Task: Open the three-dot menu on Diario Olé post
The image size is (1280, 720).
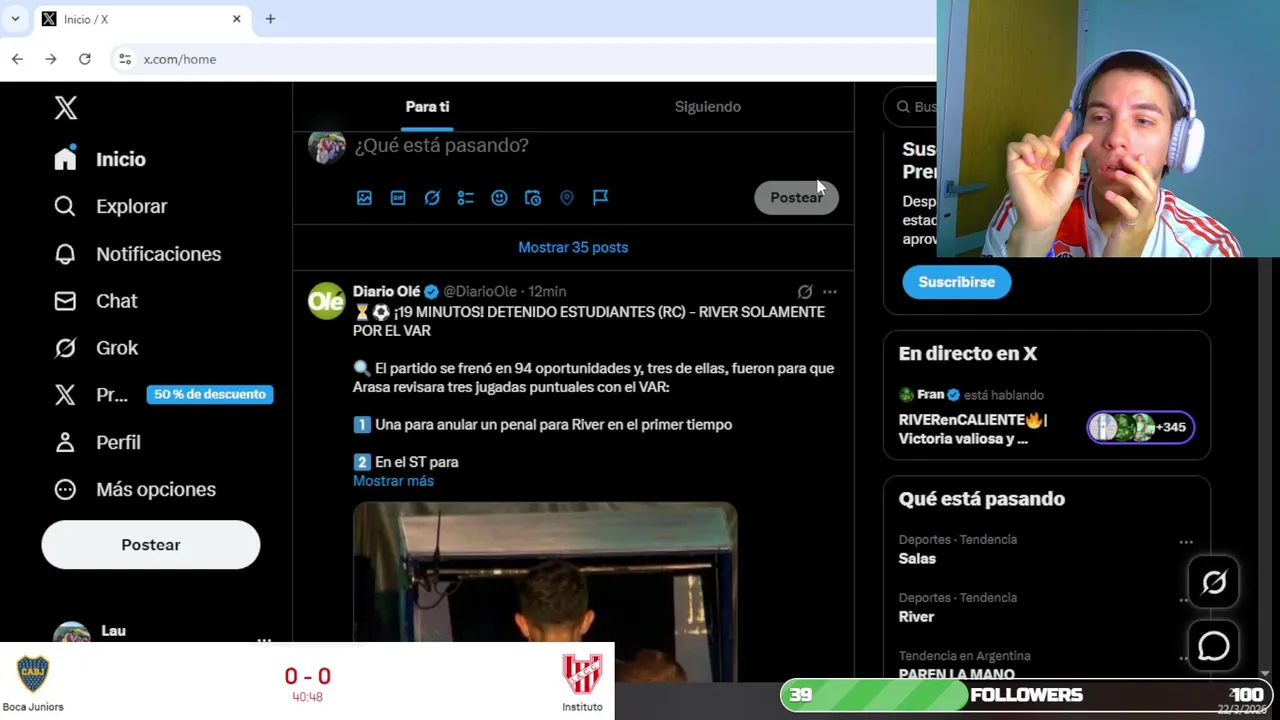Action: [x=829, y=292]
